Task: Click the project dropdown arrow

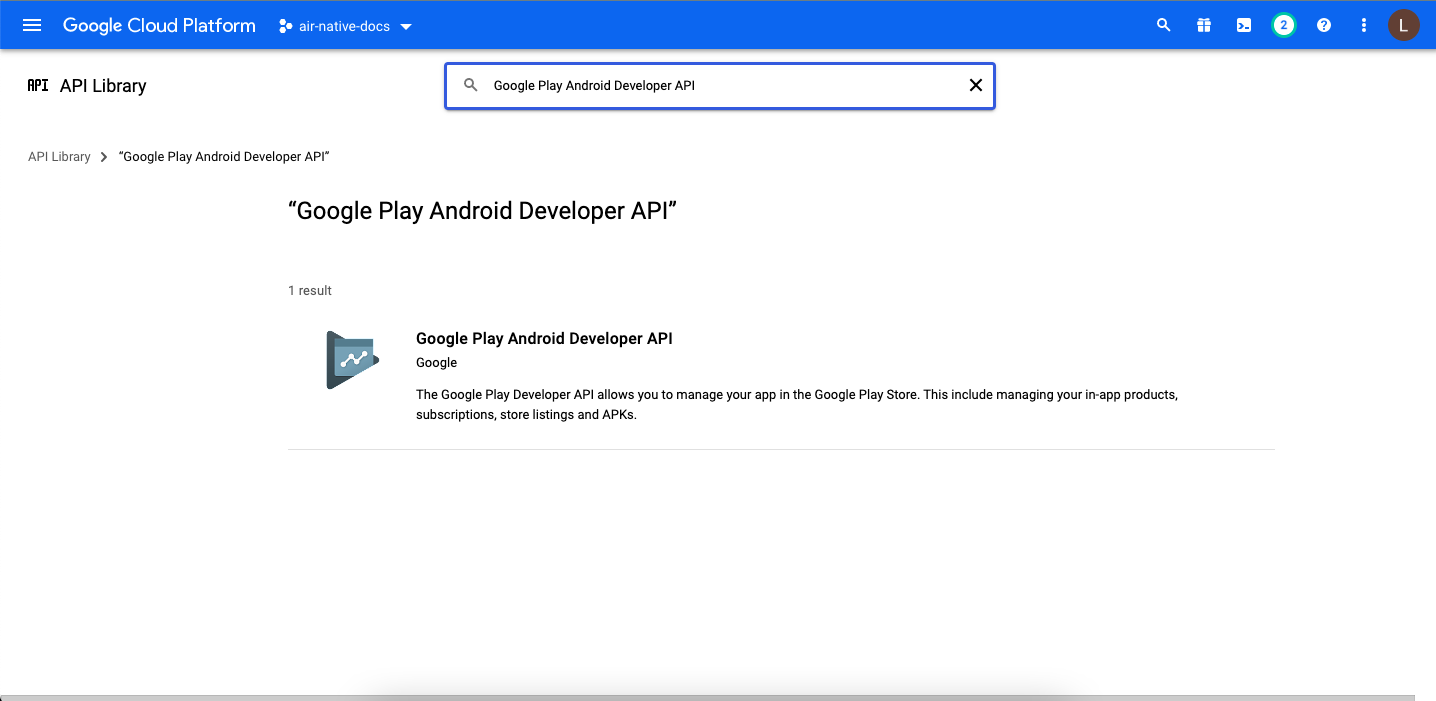Action: [406, 26]
